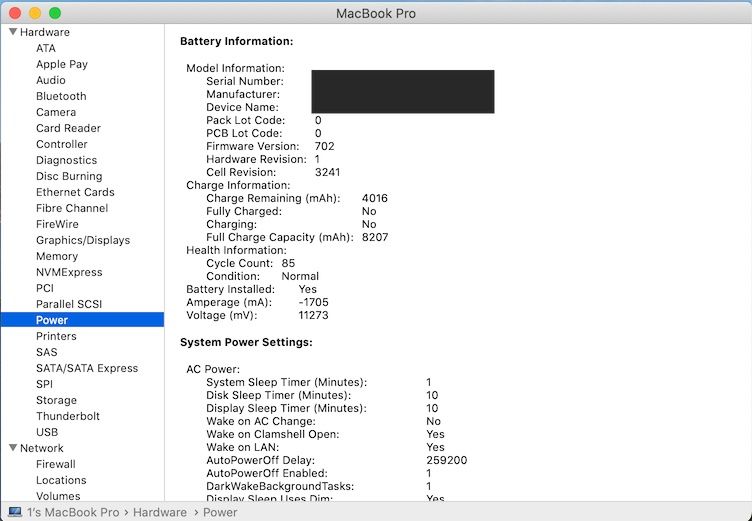Viewport: 752px width, 521px height.
Task: Zoom the window with green button
Action: 55,13
